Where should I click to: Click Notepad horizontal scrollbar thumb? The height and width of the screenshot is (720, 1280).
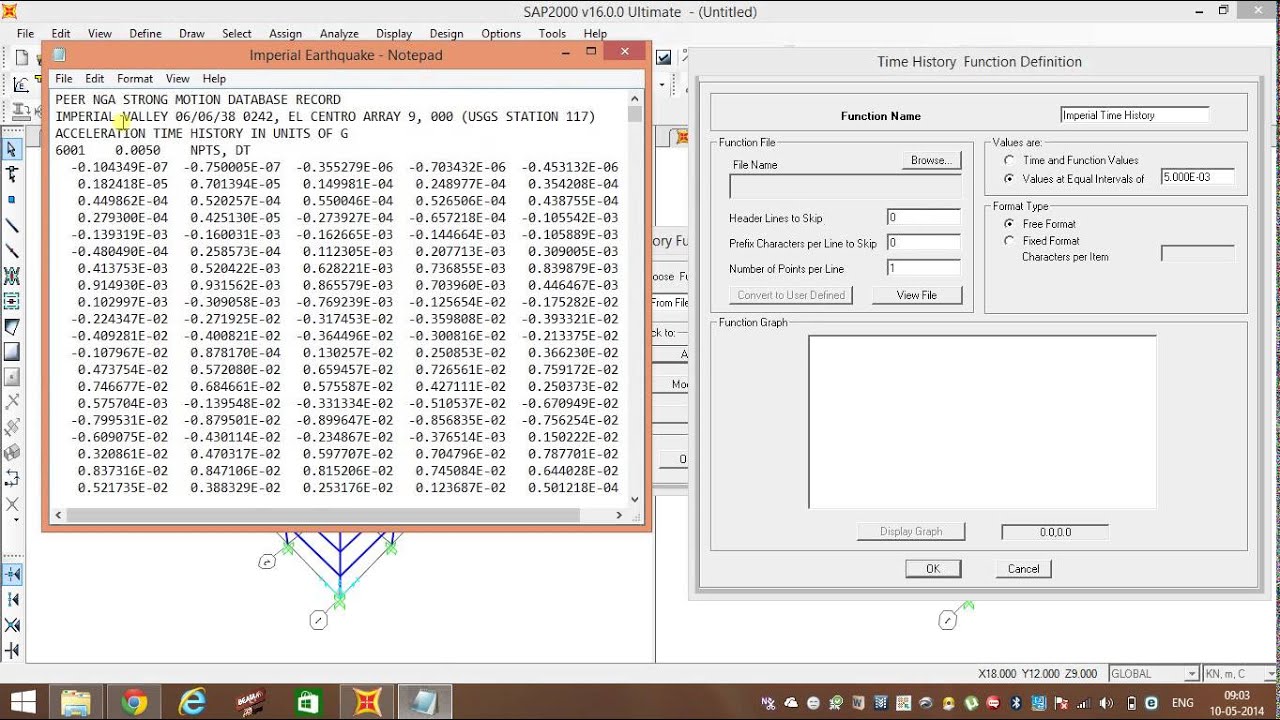[x=323, y=515]
